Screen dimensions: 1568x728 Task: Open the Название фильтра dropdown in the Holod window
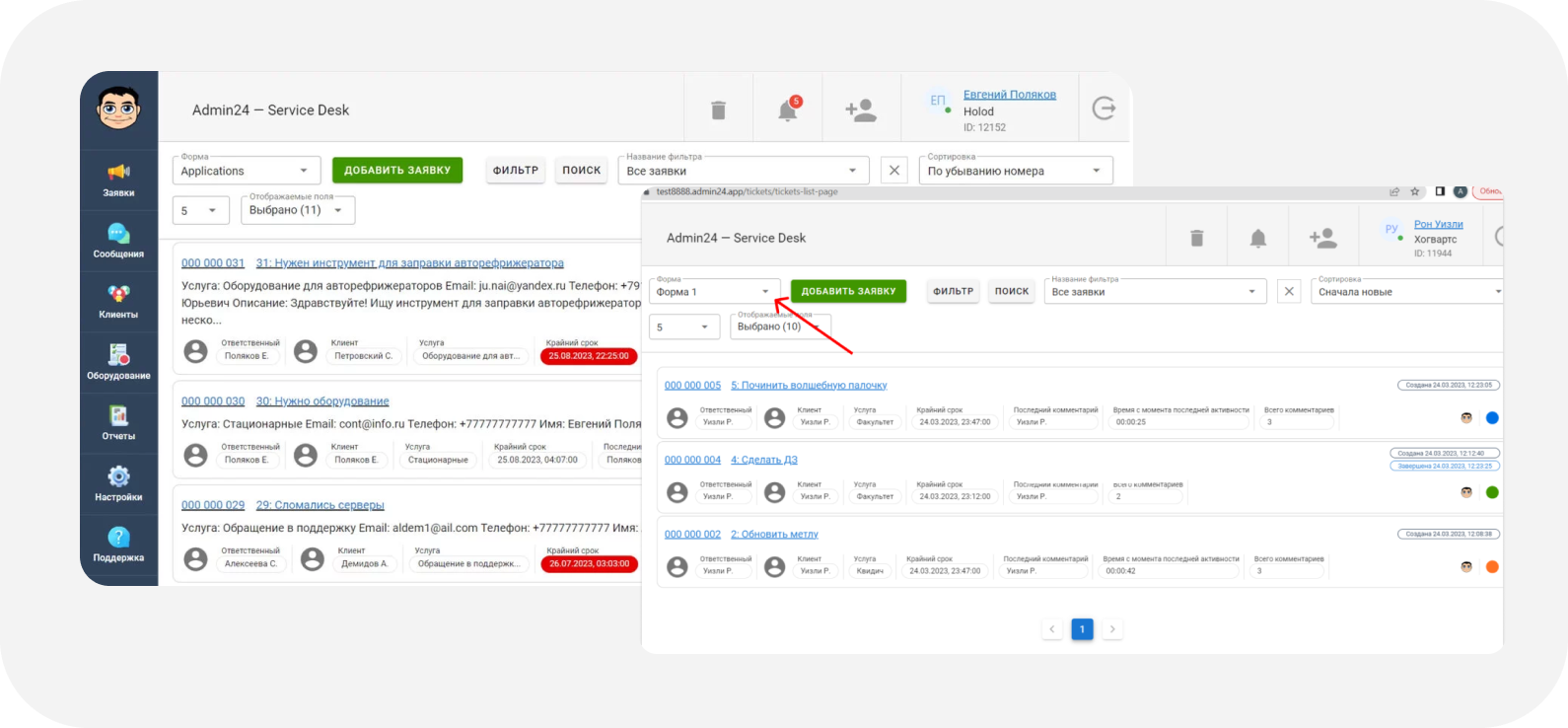[744, 171]
